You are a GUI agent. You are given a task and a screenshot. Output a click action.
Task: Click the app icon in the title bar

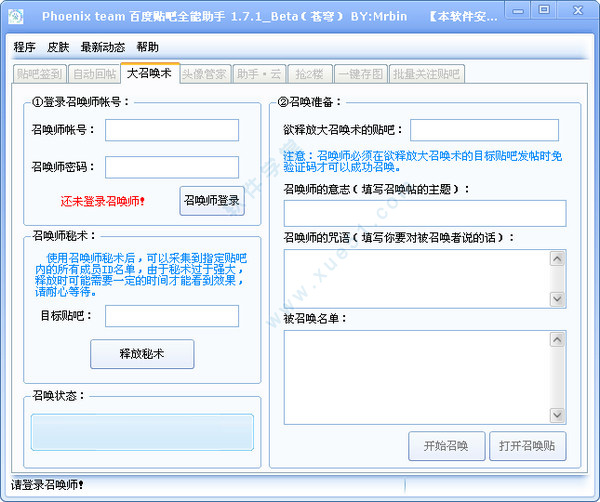[x=16, y=16]
